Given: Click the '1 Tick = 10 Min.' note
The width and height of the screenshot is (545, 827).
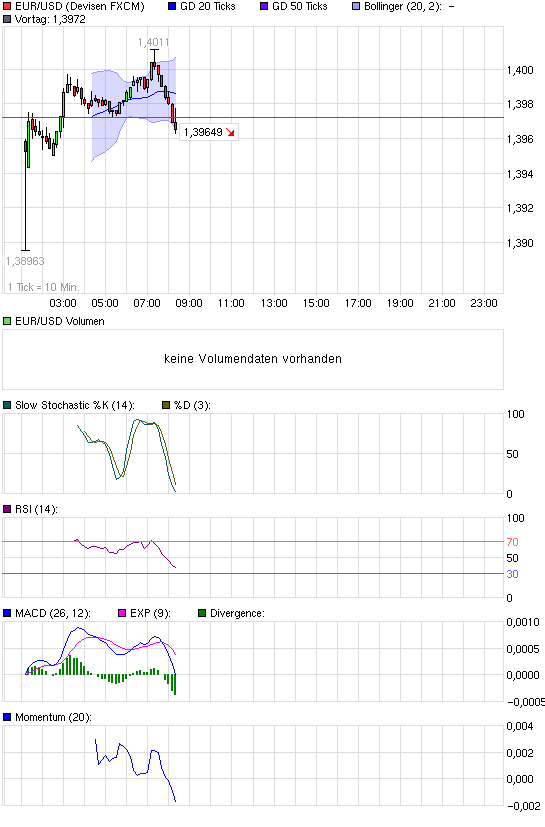Looking at the screenshot, I should point(44,287).
